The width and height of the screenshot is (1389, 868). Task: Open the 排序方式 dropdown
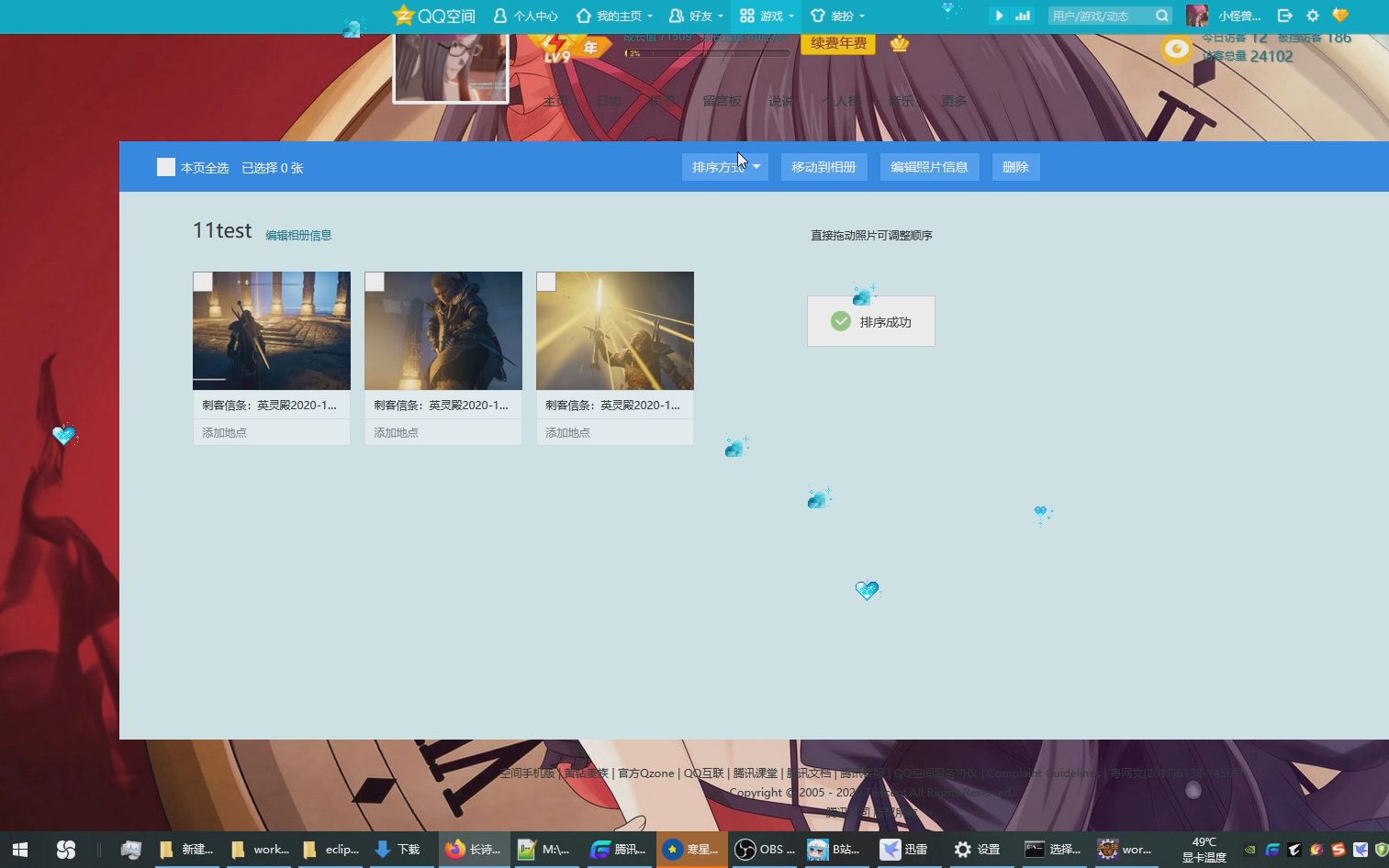(724, 166)
